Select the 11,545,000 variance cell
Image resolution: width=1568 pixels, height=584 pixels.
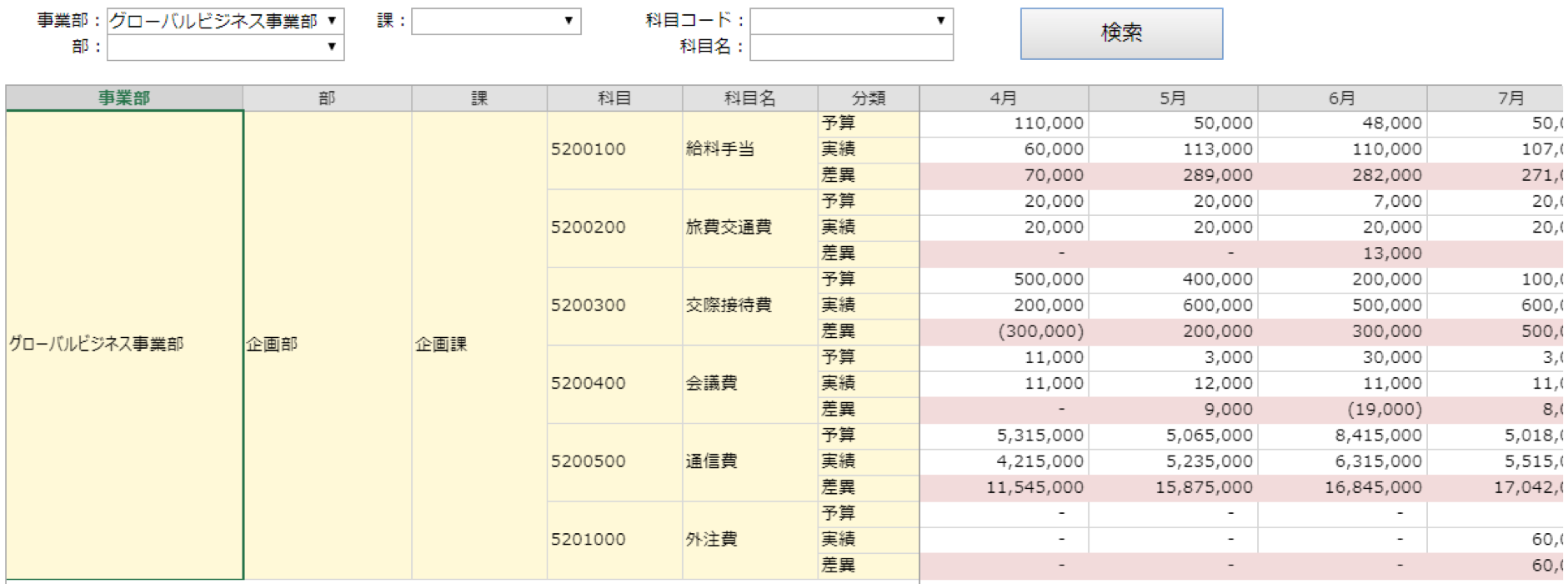pyautogui.click(x=1004, y=487)
